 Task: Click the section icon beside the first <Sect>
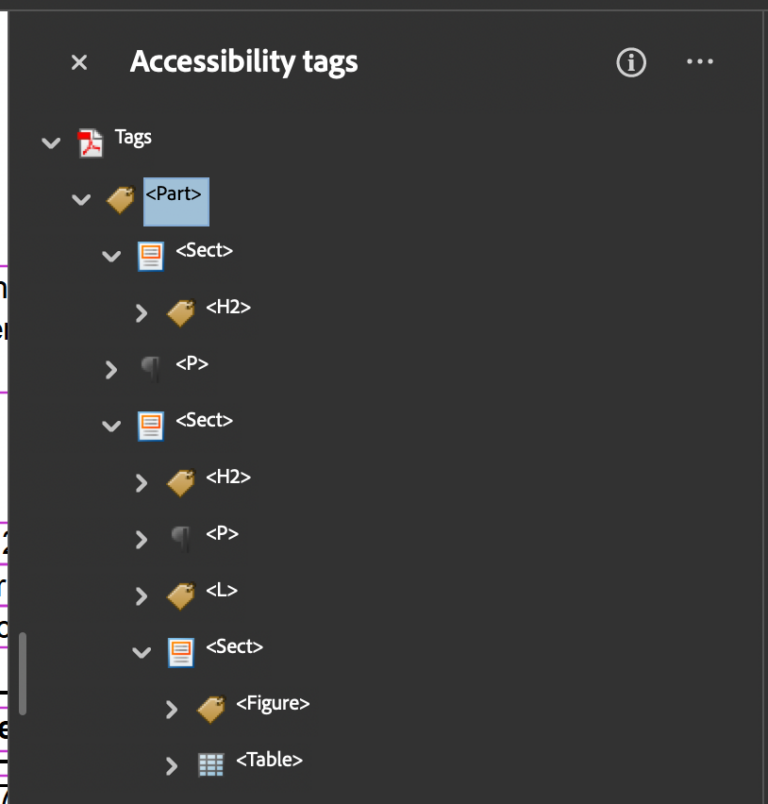tap(151, 256)
